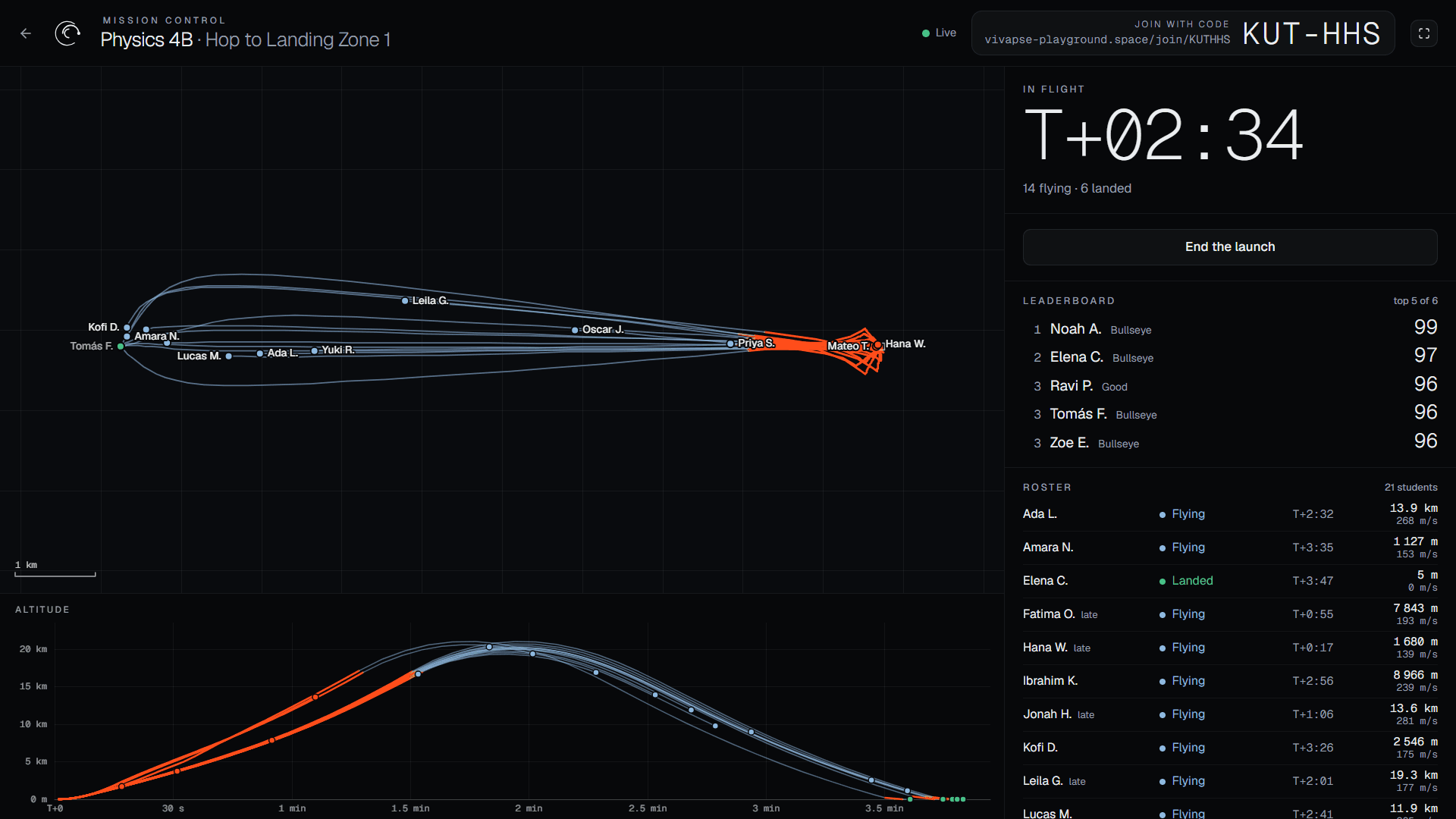The width and height of the screenshot is (1456, 819).
Task: Select Tomás F. leaderboard entry
Action: pyautogui.click(x=1230, y=413)
